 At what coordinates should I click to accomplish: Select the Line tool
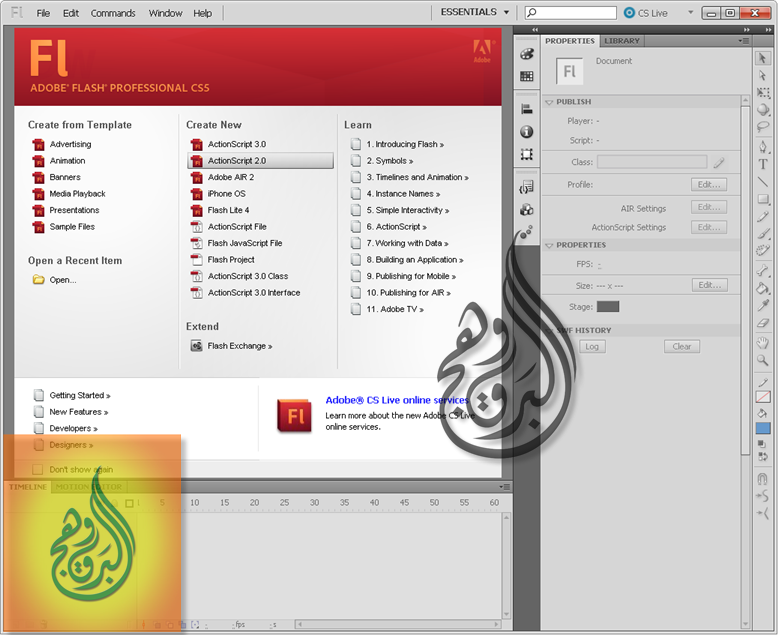(x=763, y=182)
